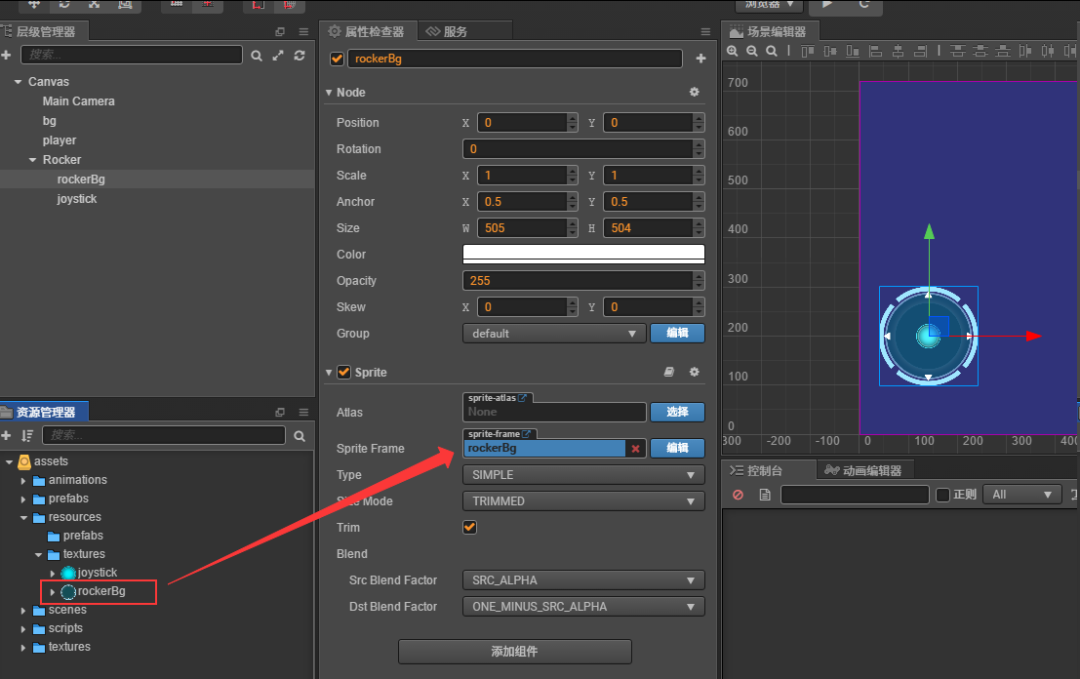Select rockerBg texture in assets tree
Screen dimensions: 1080x679
(x=101, y=592)
